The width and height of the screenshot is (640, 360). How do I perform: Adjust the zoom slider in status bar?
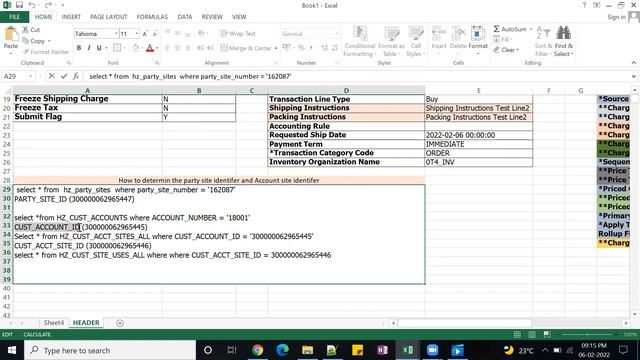pyautogui.click(x=588, y=334)
